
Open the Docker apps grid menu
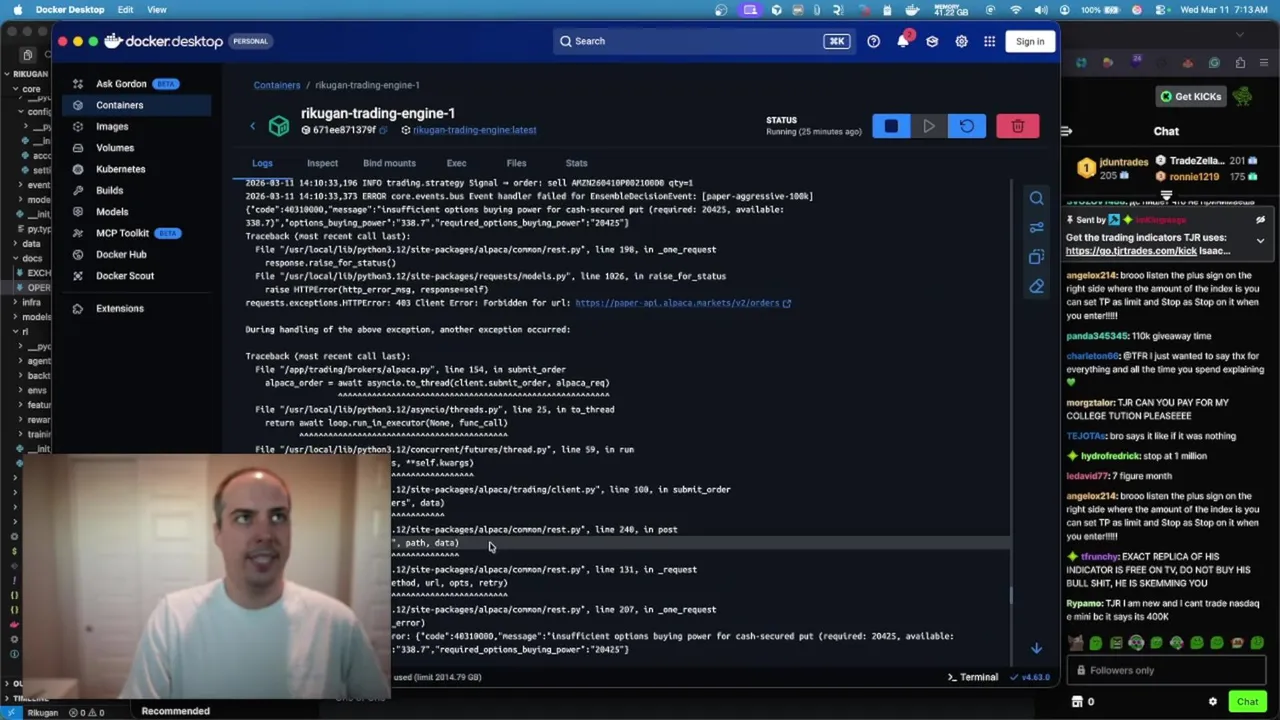[x=989, y=41]
